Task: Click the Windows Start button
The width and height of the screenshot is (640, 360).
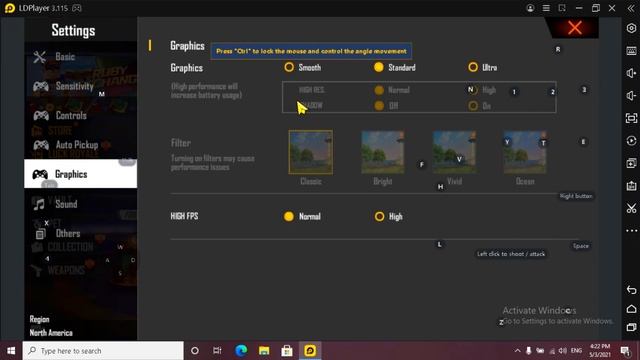Action: [x=11, y=351]
